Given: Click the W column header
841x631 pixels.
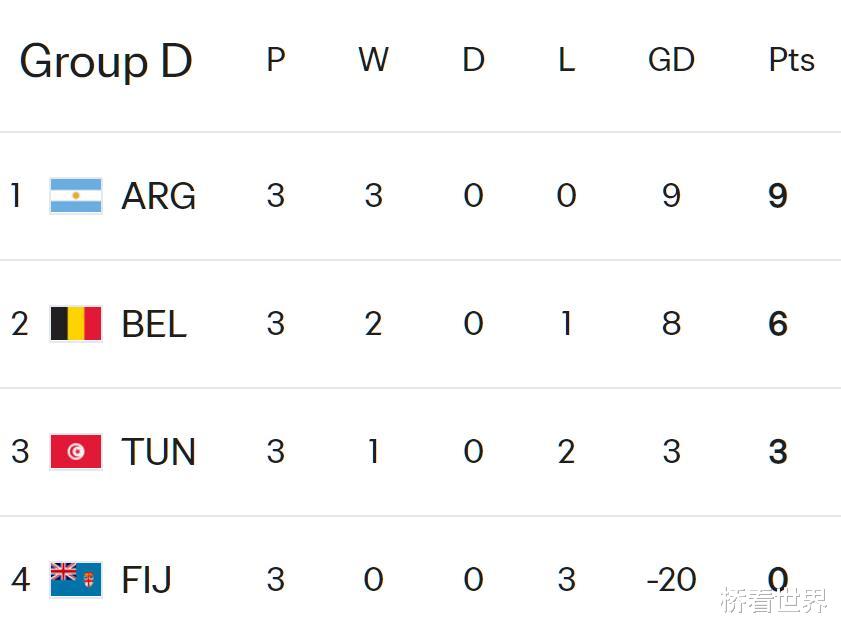Looking at the screenshot, I should 373,61.
